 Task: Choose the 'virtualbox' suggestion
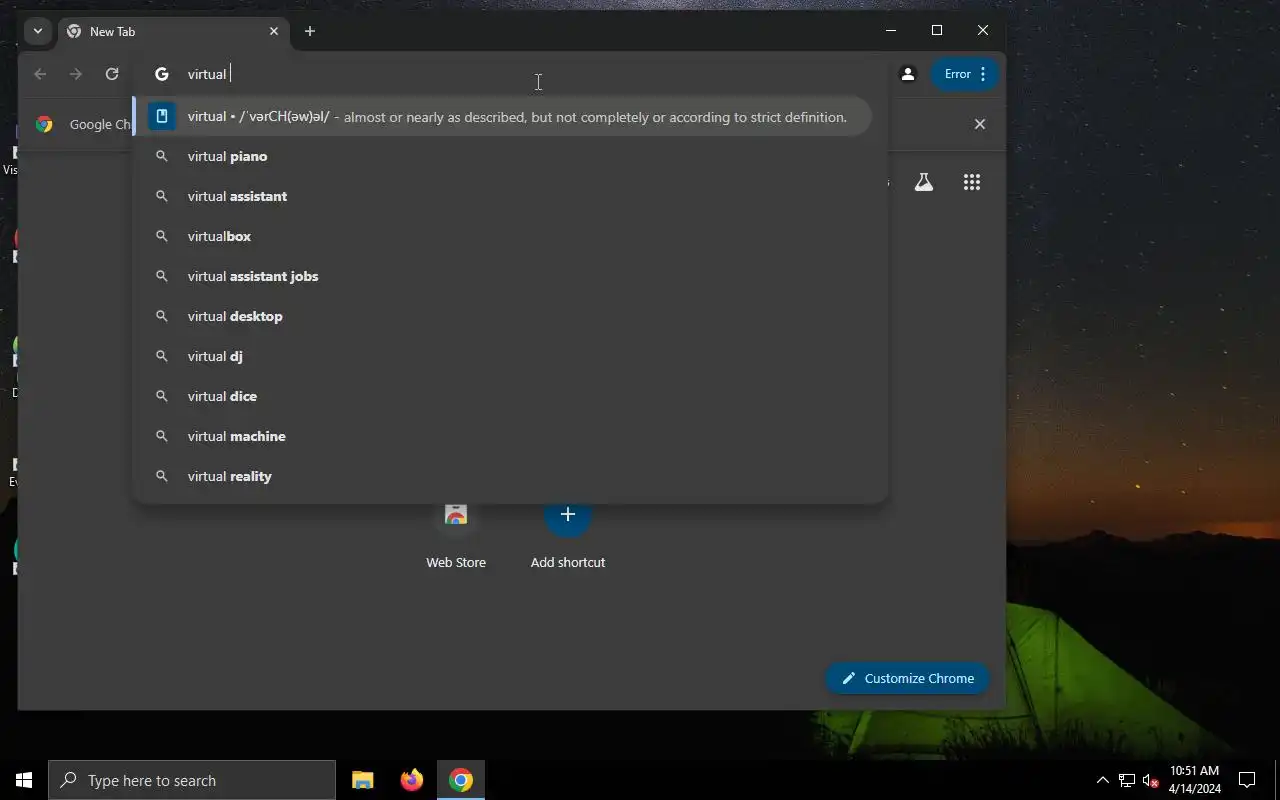tap(510, 236)
